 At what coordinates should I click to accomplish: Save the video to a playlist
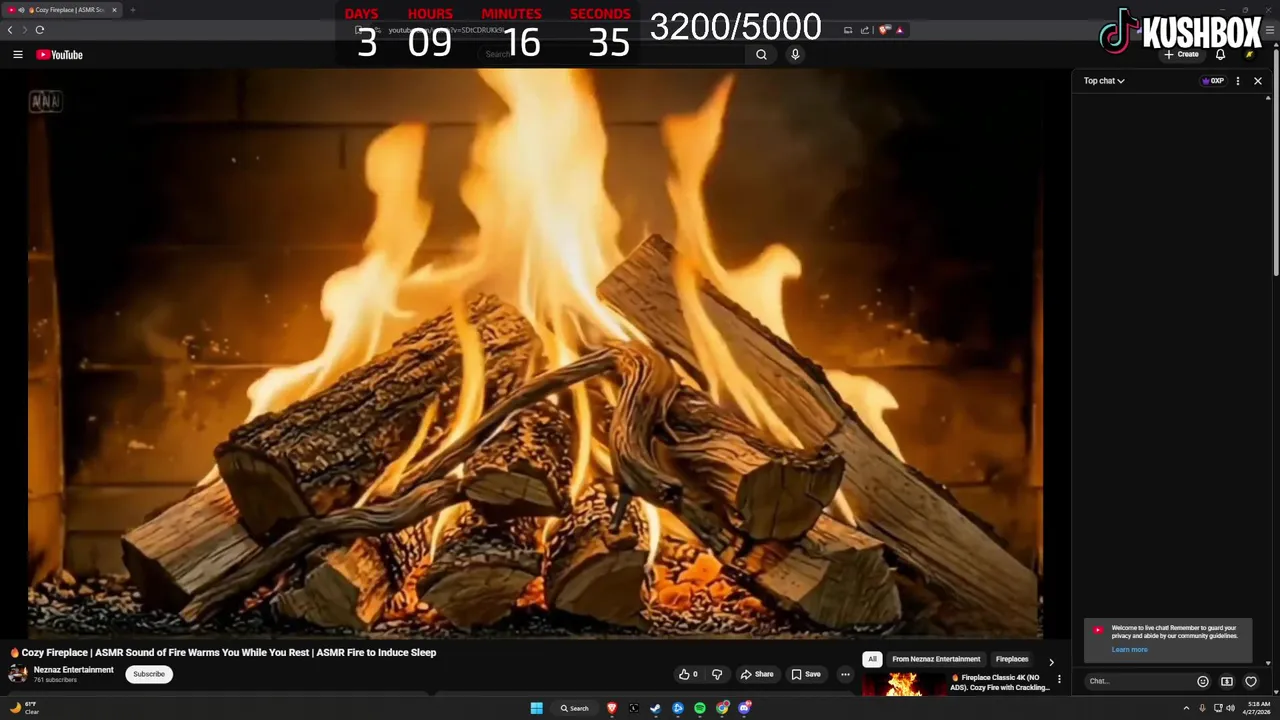pyautogui.click(x=806, y=674)
